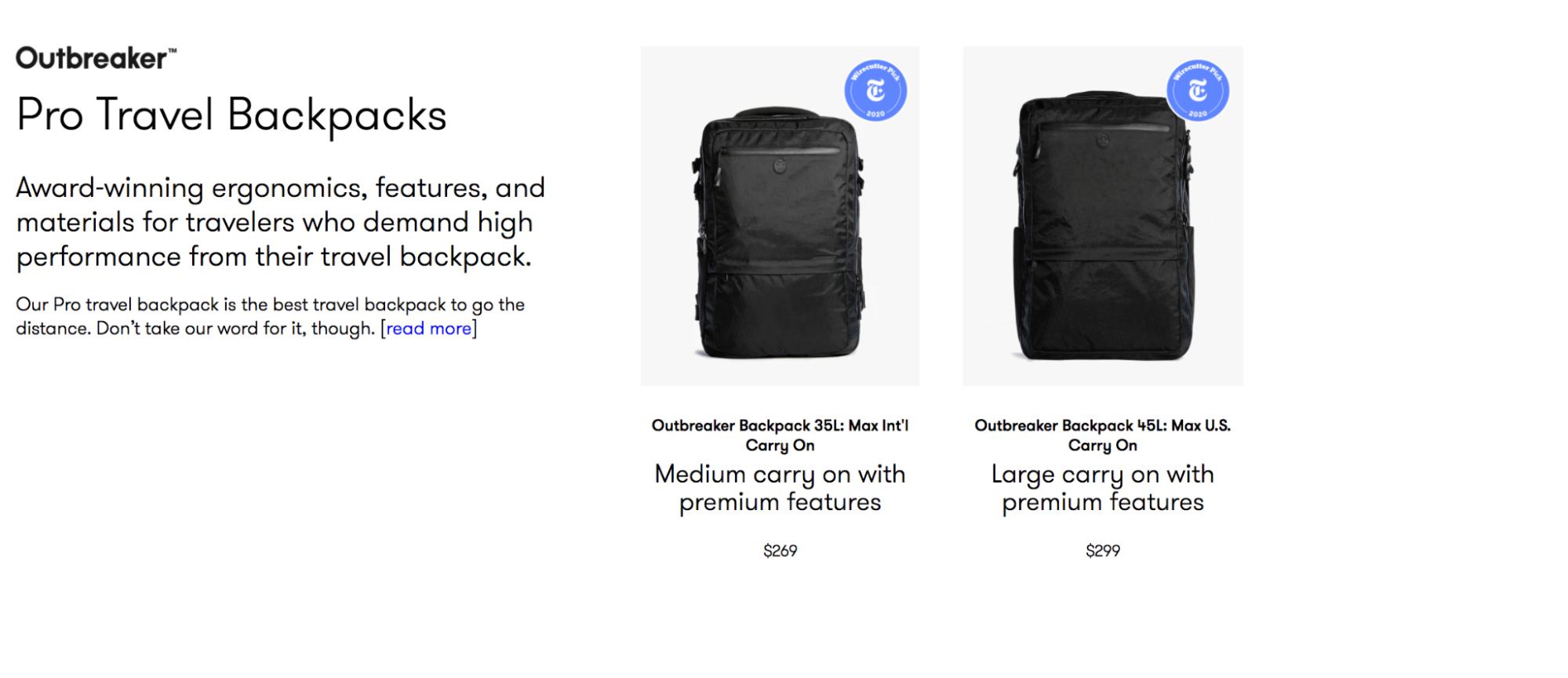The width and height of the screenshot is (1568, 678).
Task: Select the Outbreaker 45L backpack product image
Action: pos(1103,216)
